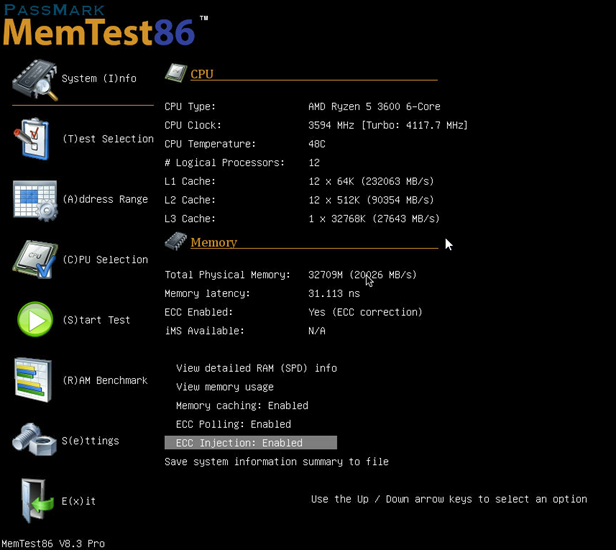Click the Exit door icon
This screenshot has width=616, height=550.
(37, 501)
